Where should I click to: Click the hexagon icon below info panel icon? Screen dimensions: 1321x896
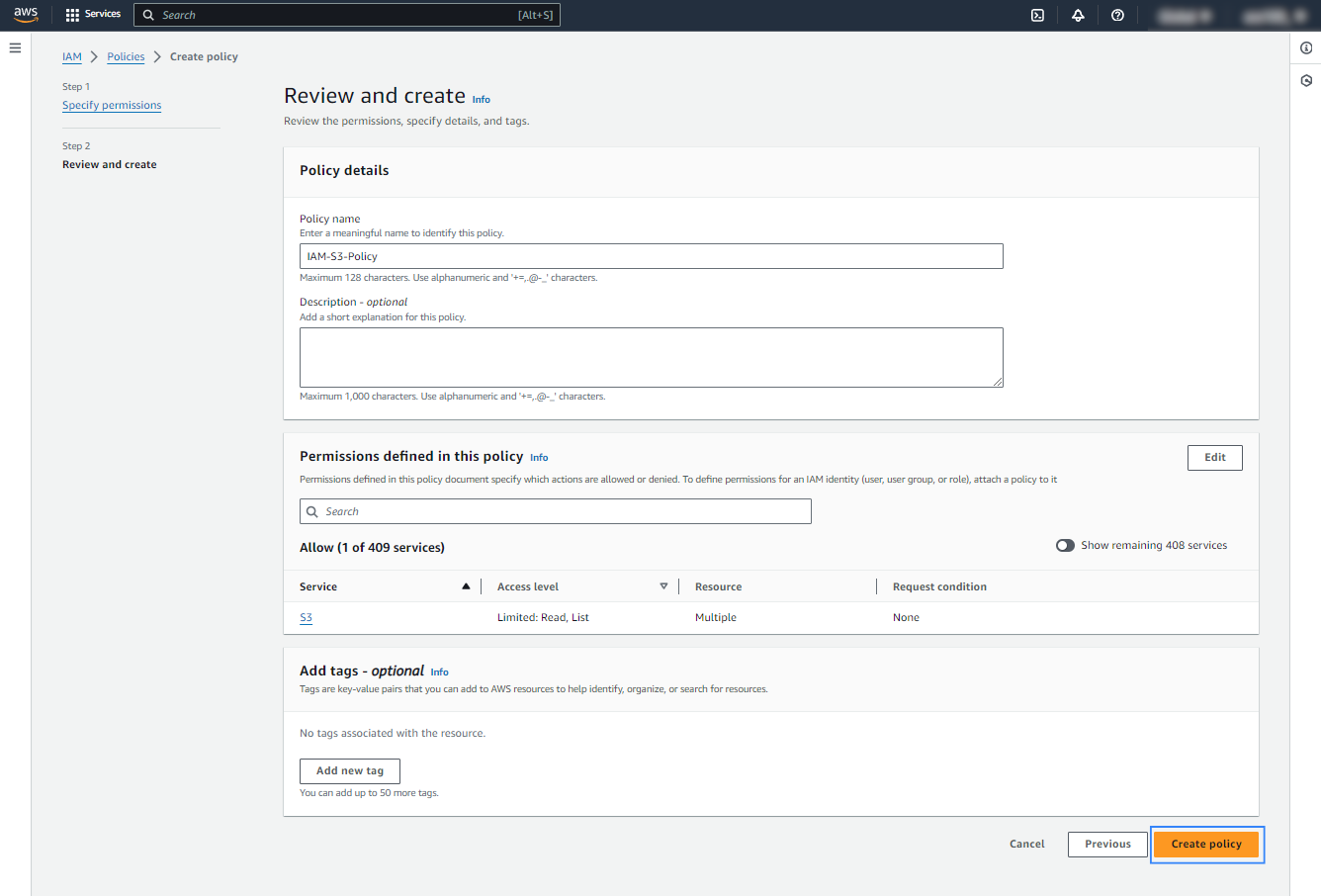click(1306, 81)
